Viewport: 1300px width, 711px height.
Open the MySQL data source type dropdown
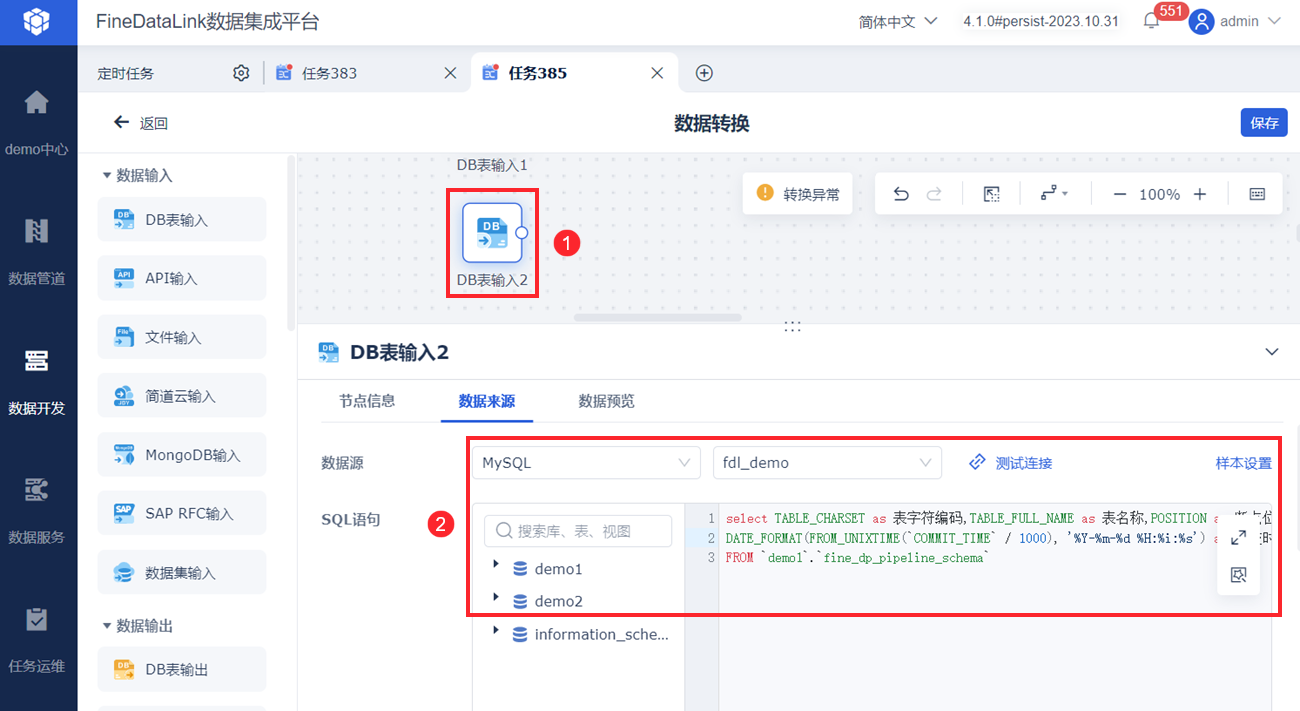click(x=587, y=463)
